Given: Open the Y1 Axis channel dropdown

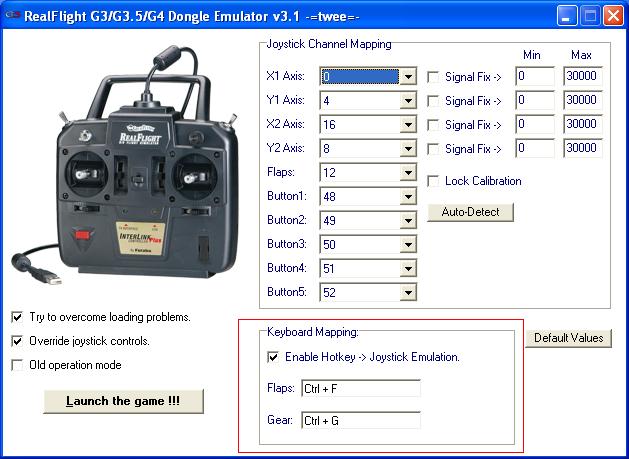Looking at the screenshot, I should tap(408, 100).
